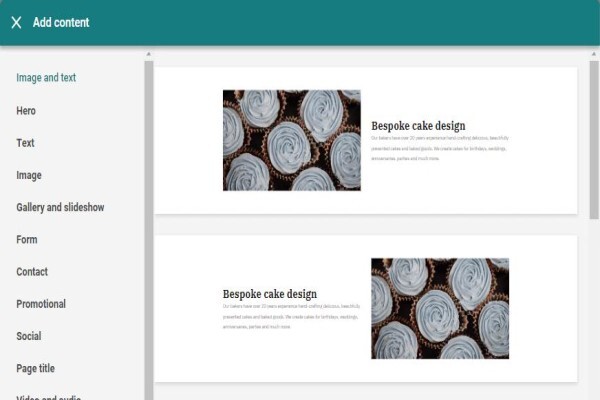Select the Social category
Image resolution: width=600 pixels, height=400 pixels.
tap(29, 336)
